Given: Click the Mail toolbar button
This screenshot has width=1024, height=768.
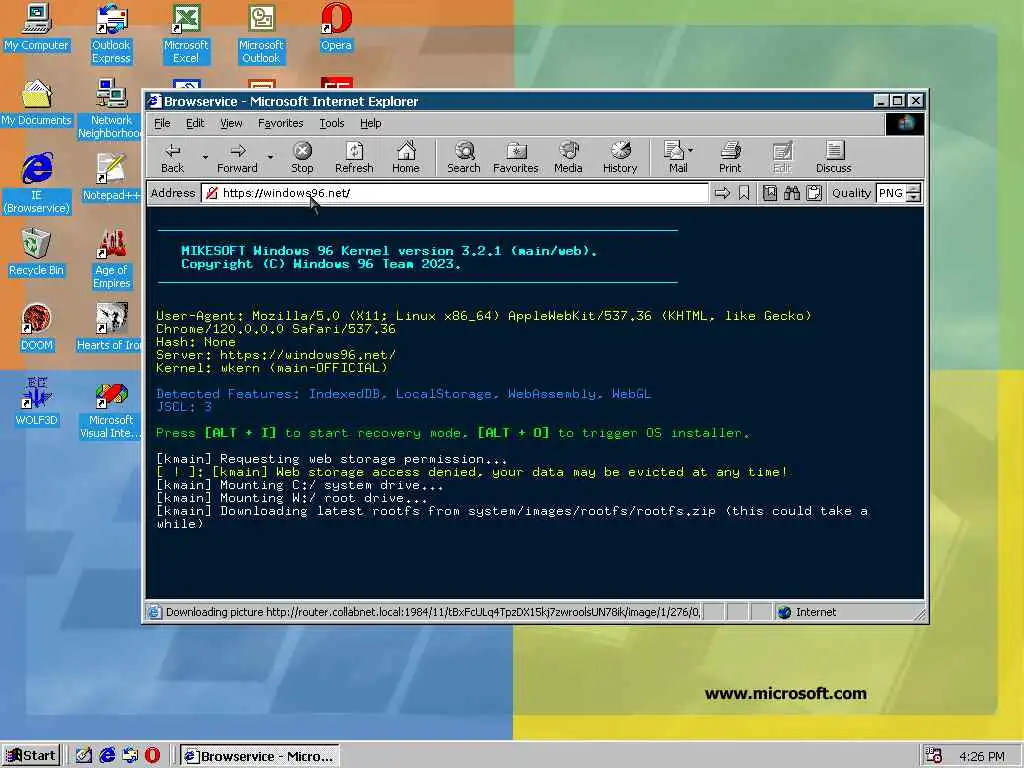Looking at the screenshot, I should 675,158.
